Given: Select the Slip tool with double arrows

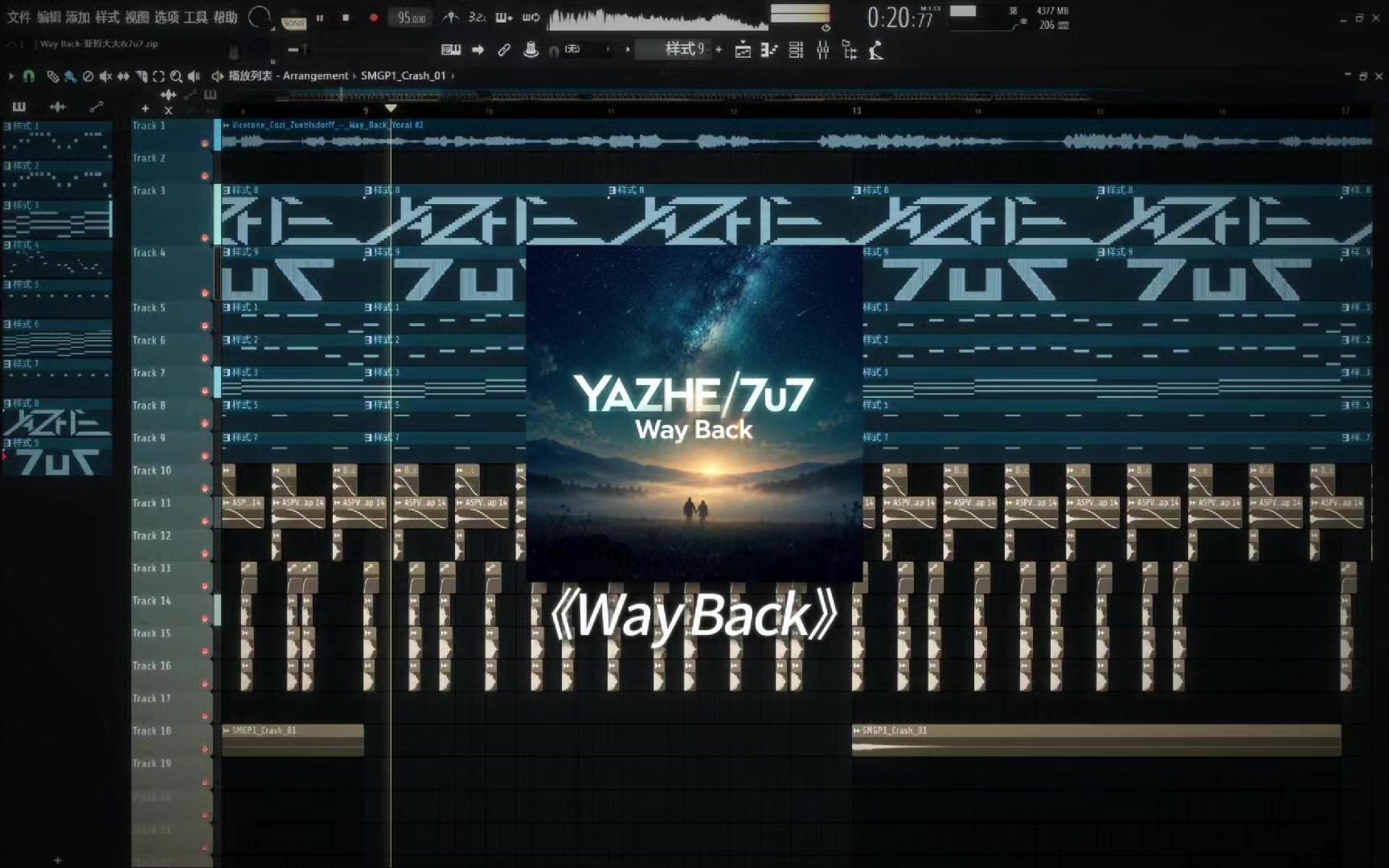Looking at the screenshot, I should 123,76.
